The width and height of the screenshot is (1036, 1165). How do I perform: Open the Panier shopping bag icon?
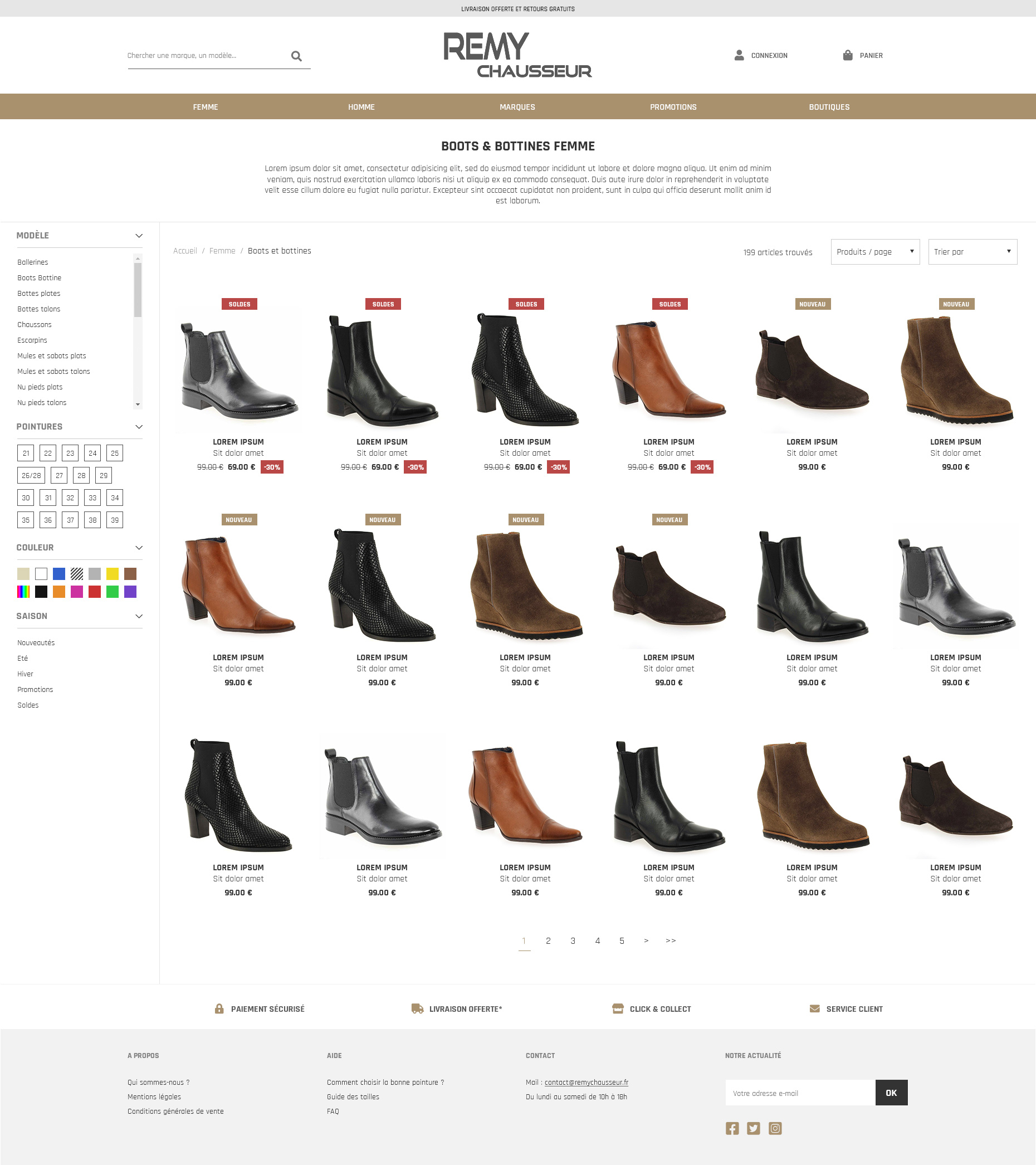(847, 55)
